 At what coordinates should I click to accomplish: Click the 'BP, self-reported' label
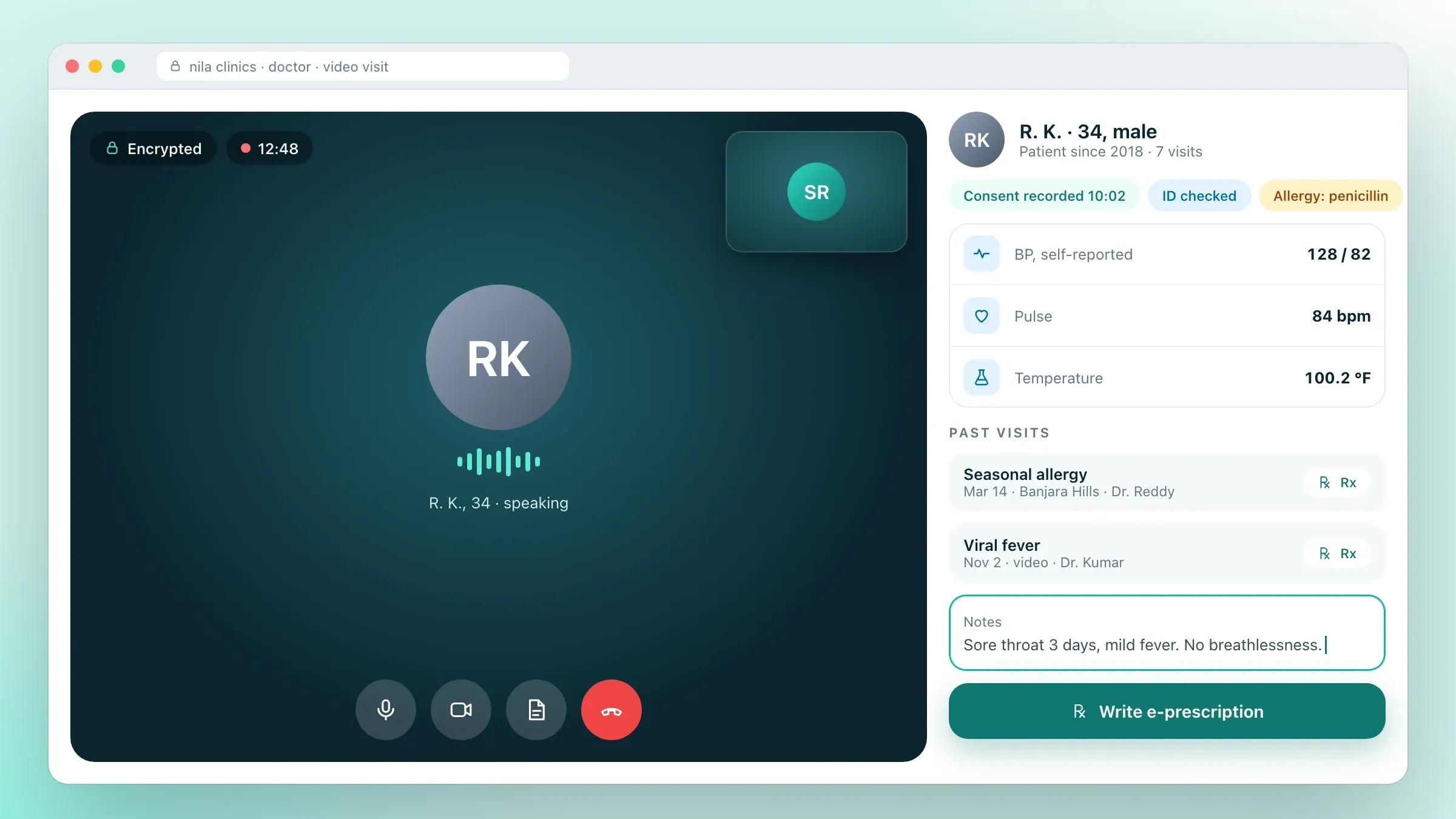[x=1073, y=254]
